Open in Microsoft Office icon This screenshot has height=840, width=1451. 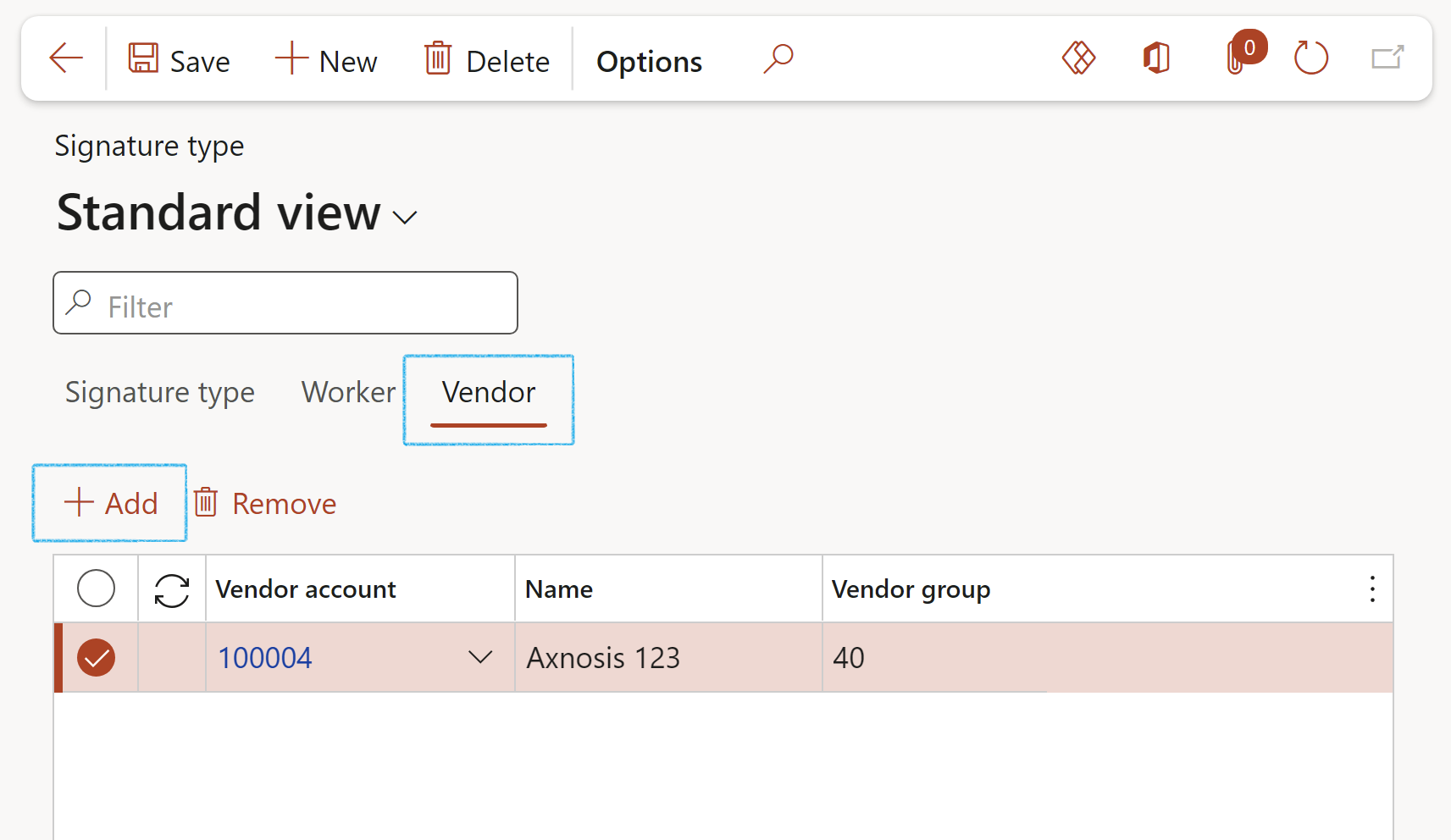click(1156, 58)
